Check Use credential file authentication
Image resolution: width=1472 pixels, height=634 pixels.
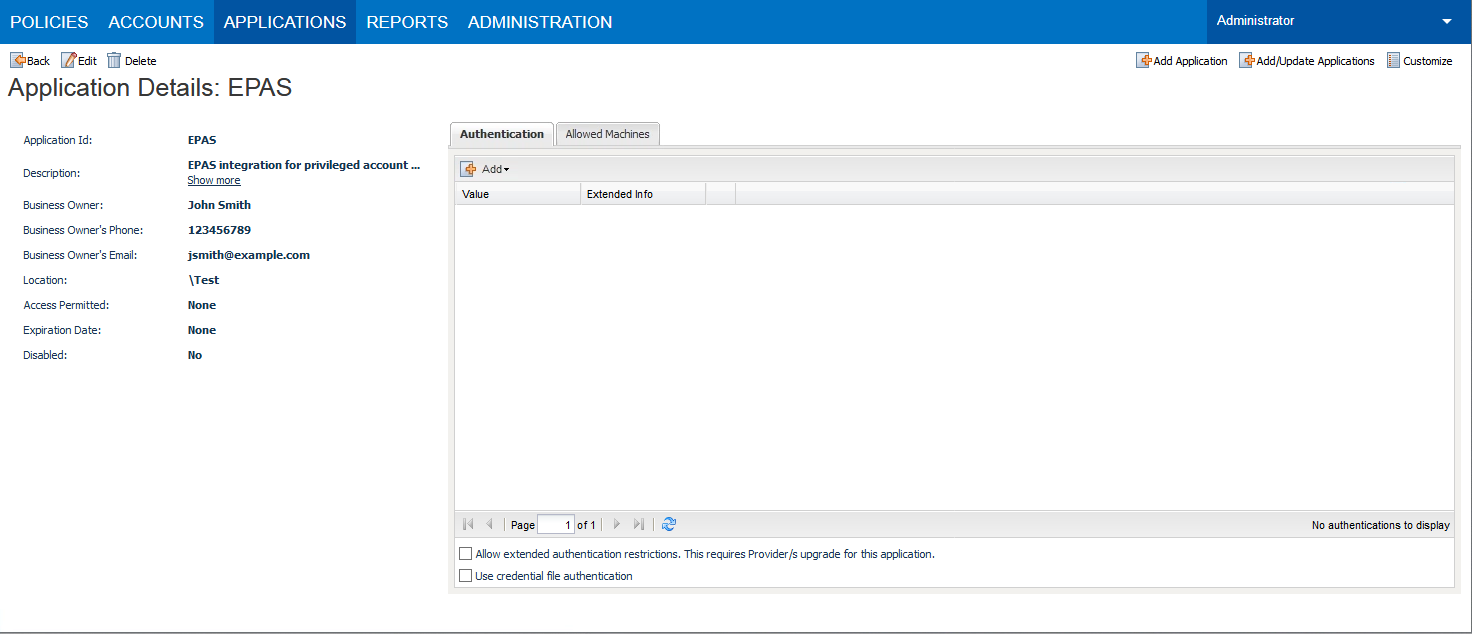tap(465, 575)
